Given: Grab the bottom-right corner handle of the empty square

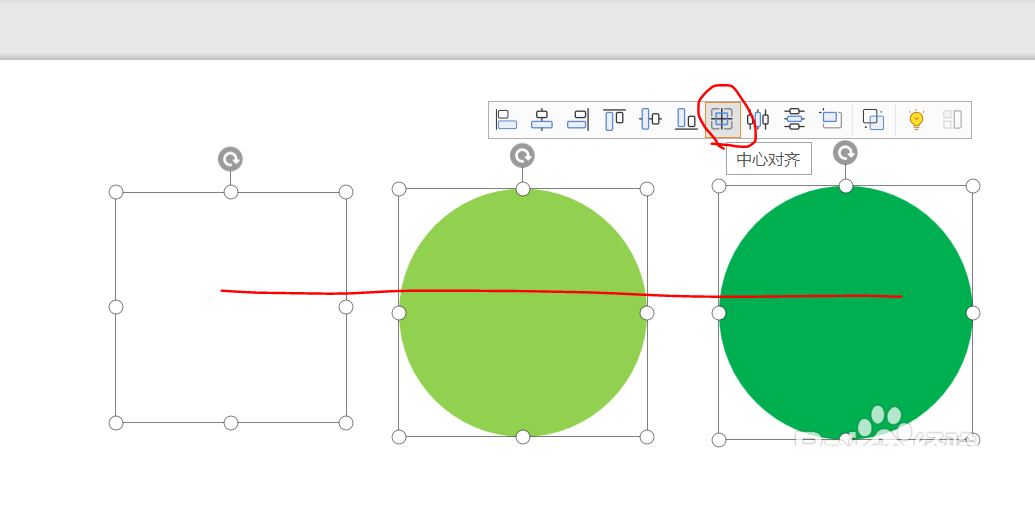Looking at the screenshot, I should [346, 423].
